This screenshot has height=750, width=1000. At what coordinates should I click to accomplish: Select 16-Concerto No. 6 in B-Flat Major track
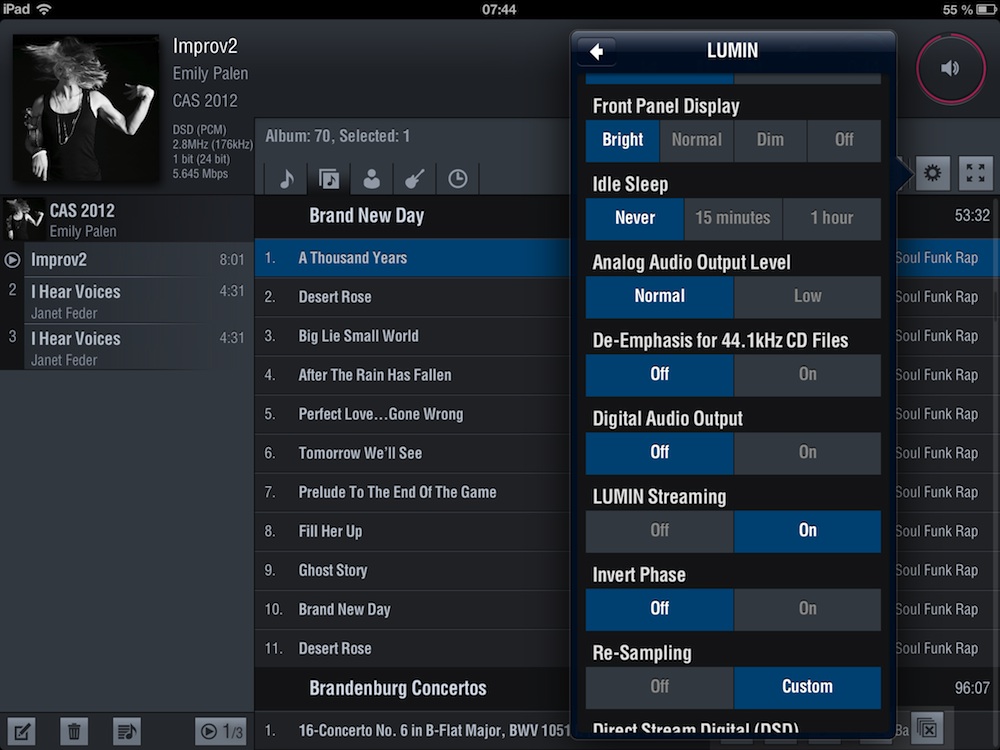[412, 730]
